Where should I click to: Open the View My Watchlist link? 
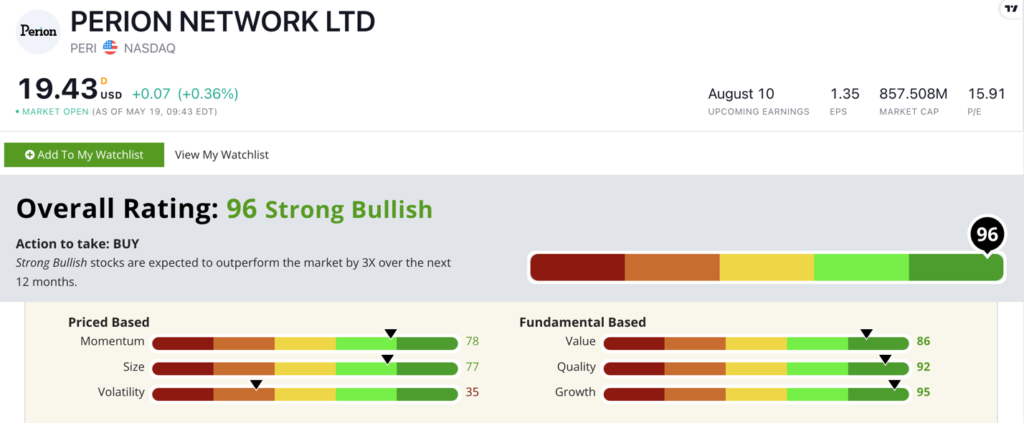(x=221, y=155)
